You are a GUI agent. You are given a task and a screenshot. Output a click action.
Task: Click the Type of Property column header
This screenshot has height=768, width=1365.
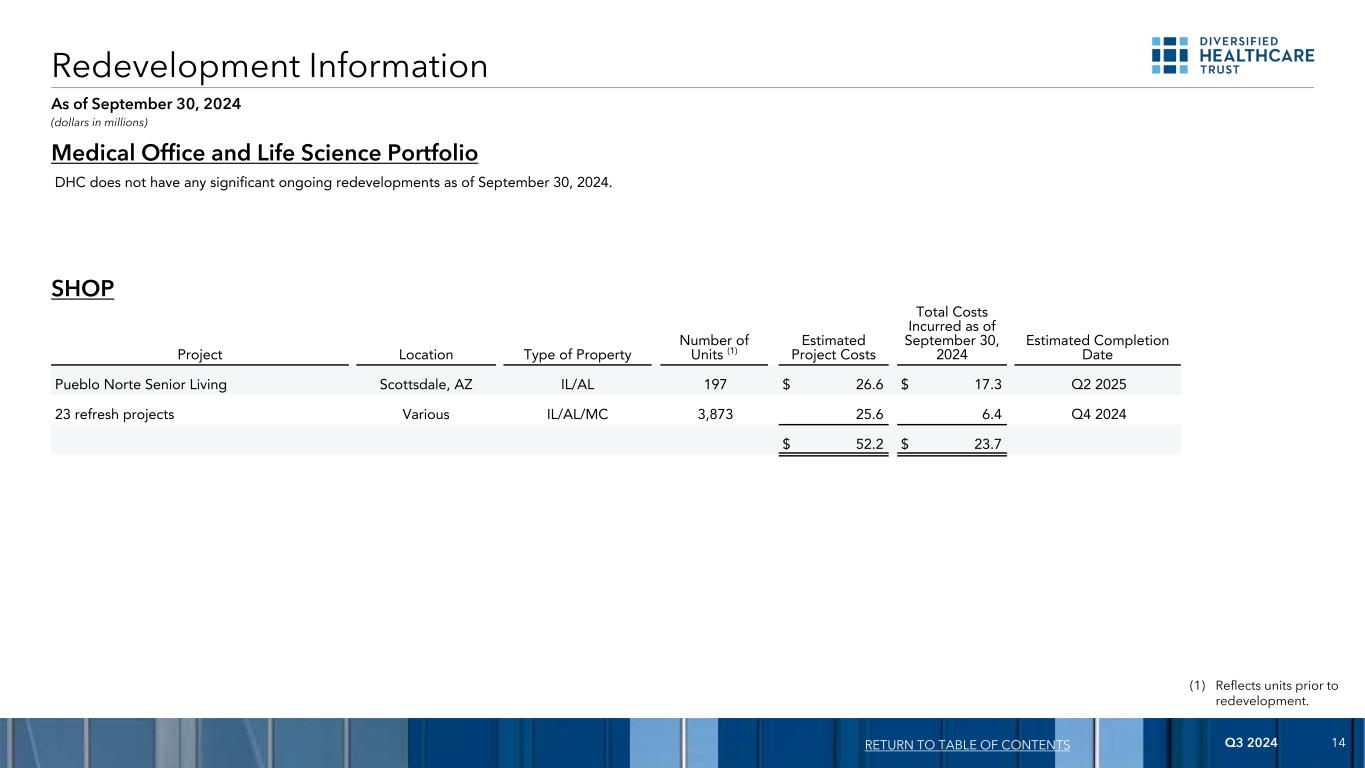(x=578, y=354)
